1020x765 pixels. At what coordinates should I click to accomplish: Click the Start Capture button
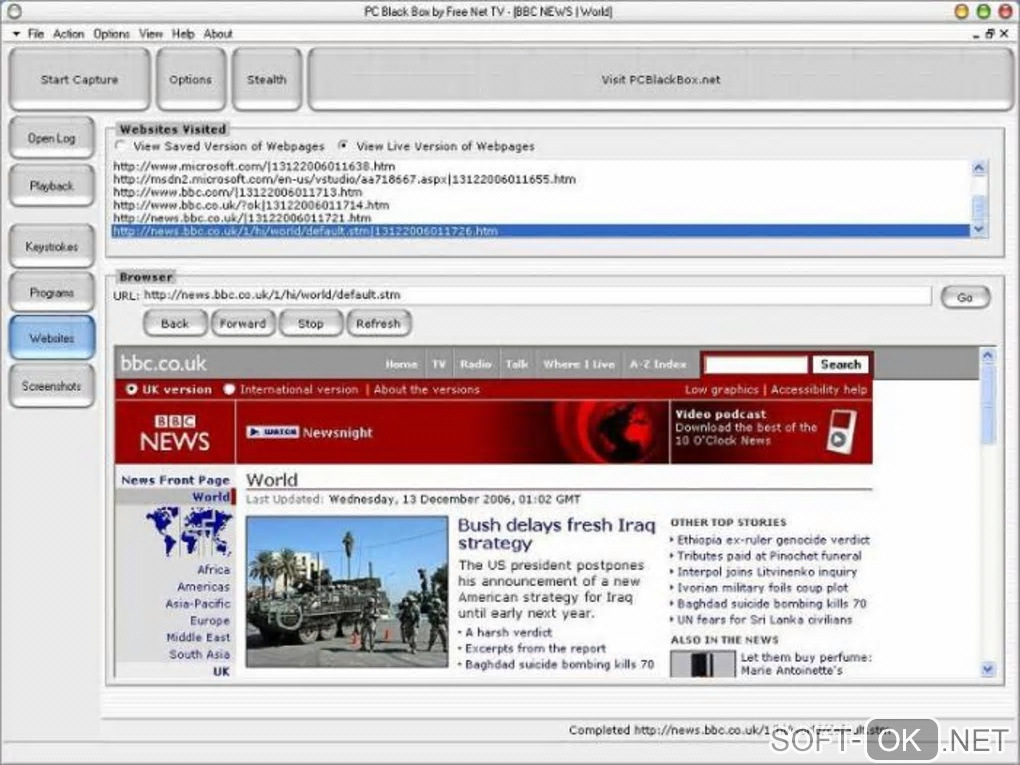tap(79, 79)
